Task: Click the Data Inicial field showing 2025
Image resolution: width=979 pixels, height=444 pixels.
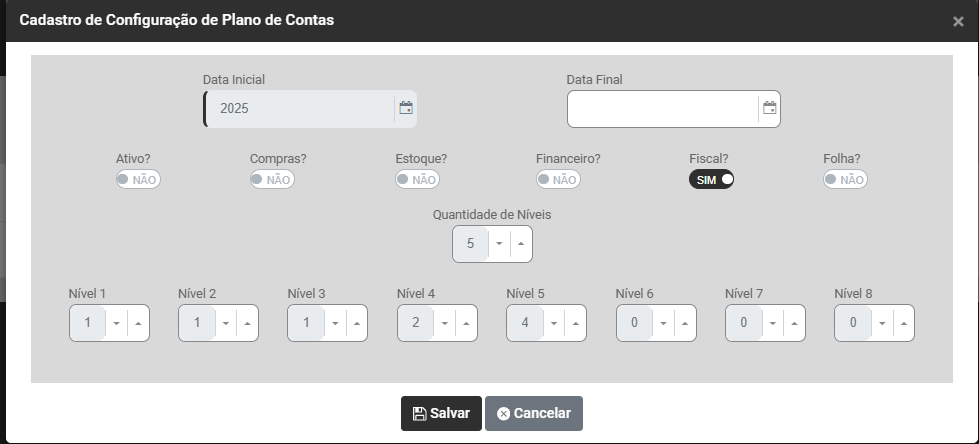Action: [298, 108]
